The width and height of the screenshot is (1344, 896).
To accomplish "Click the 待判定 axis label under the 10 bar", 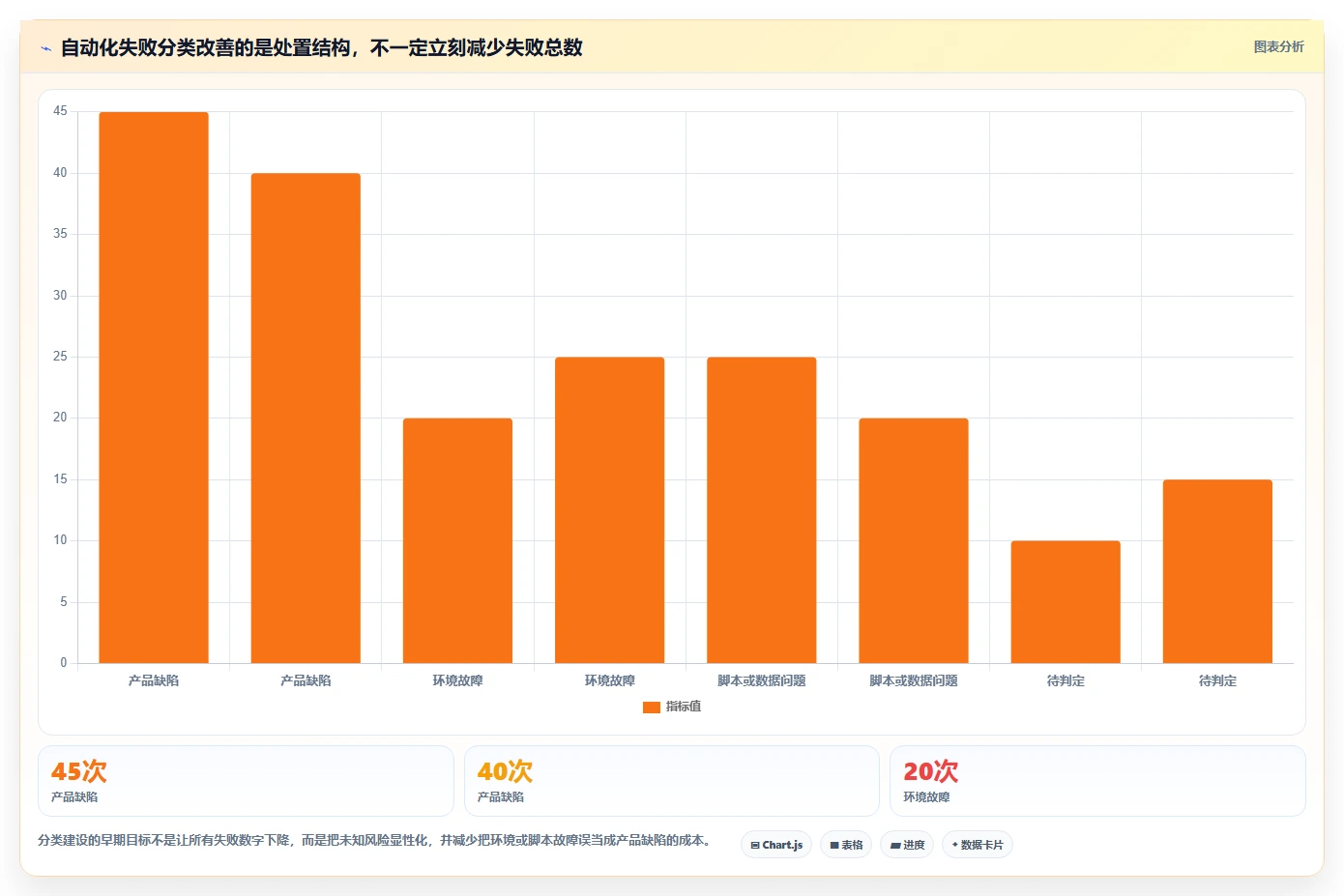I will click(x=1066, y=680).
